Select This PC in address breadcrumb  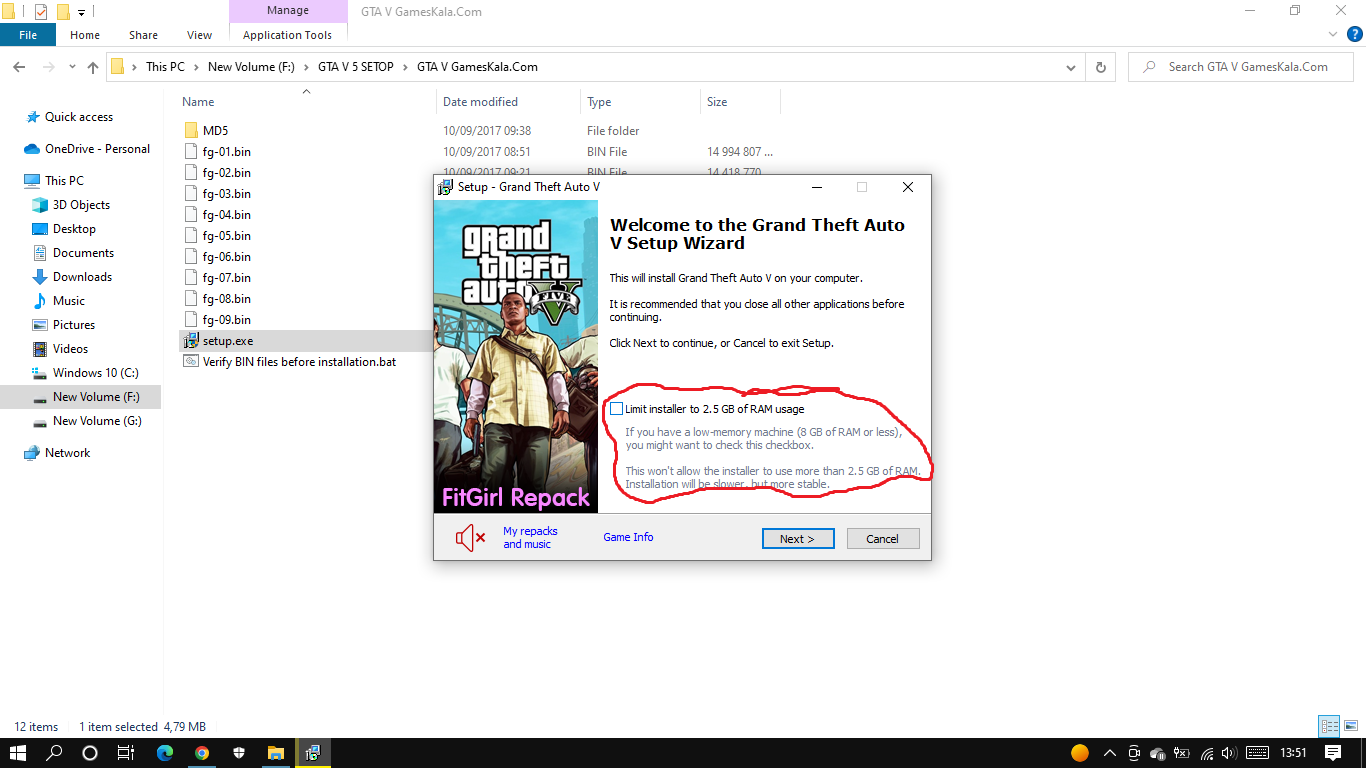(165, 67)
